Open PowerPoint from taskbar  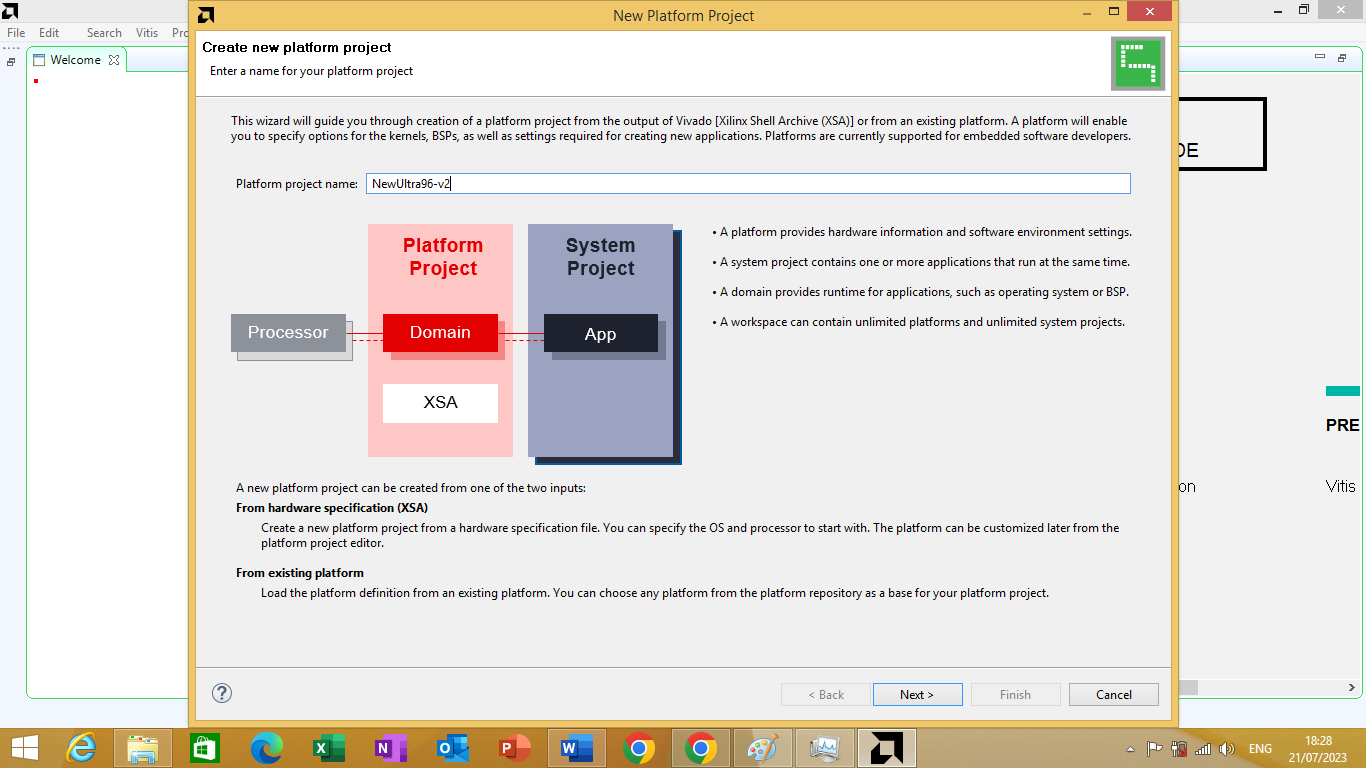(515, 748)
